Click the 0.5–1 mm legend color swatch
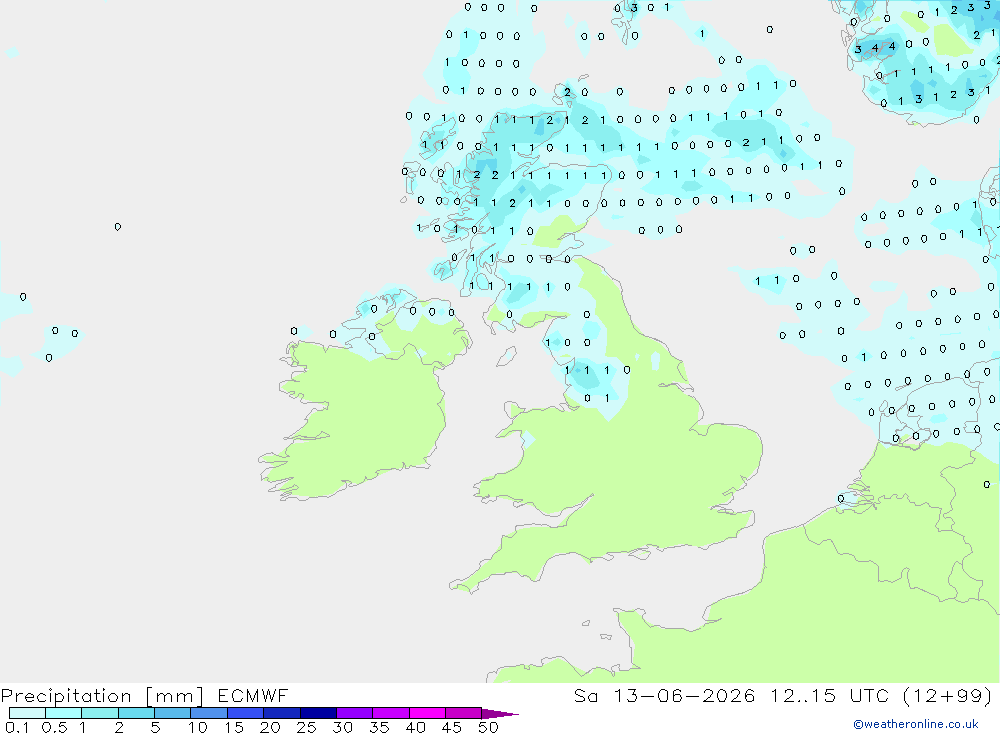1000x733 pixels. pos(64,713)
